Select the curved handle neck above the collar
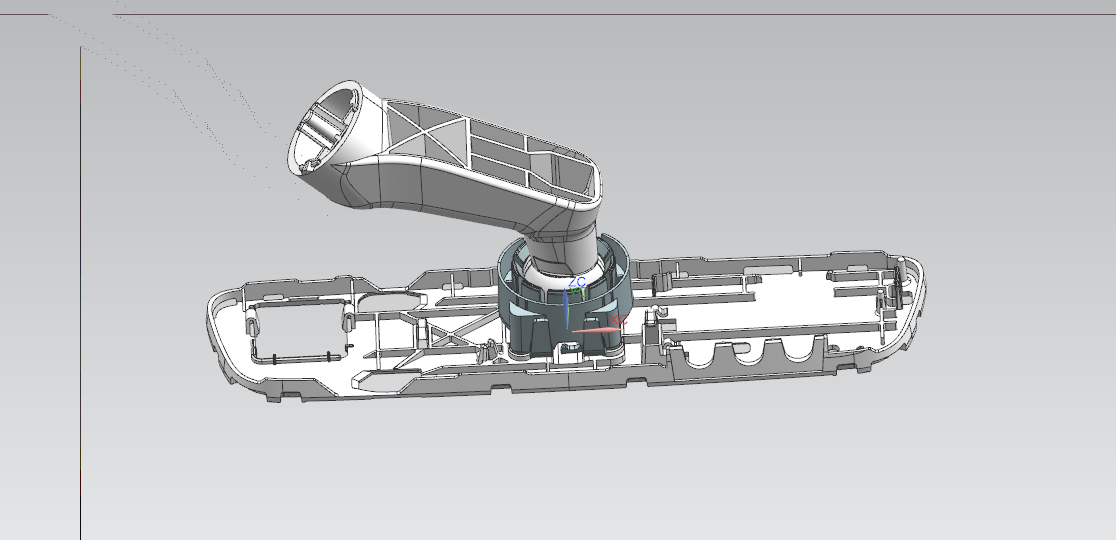1116x540 pixels. pyautogui.click(x=560, y=243)
